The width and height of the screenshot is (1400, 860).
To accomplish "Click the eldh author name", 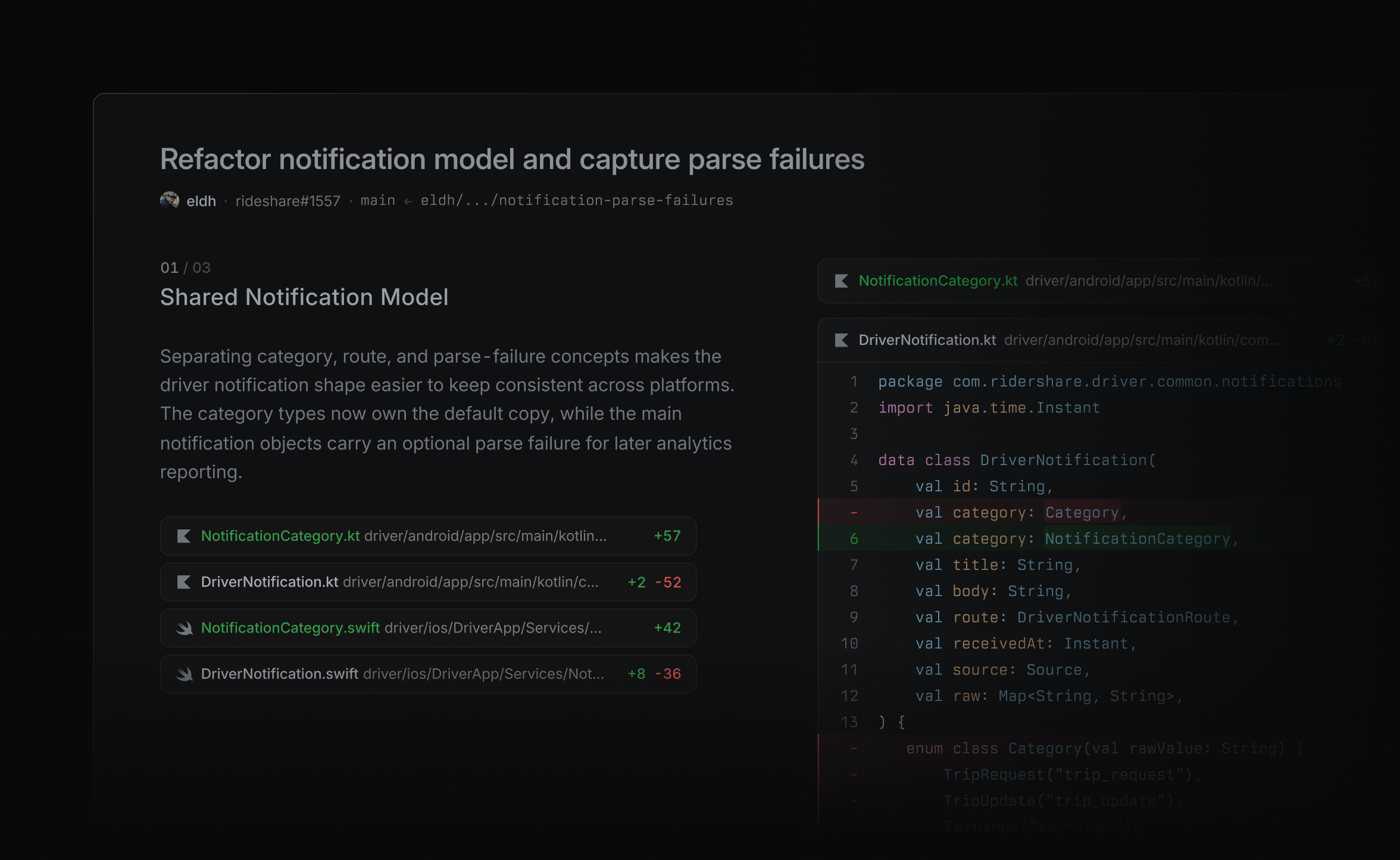I will [x=201, y=201].
